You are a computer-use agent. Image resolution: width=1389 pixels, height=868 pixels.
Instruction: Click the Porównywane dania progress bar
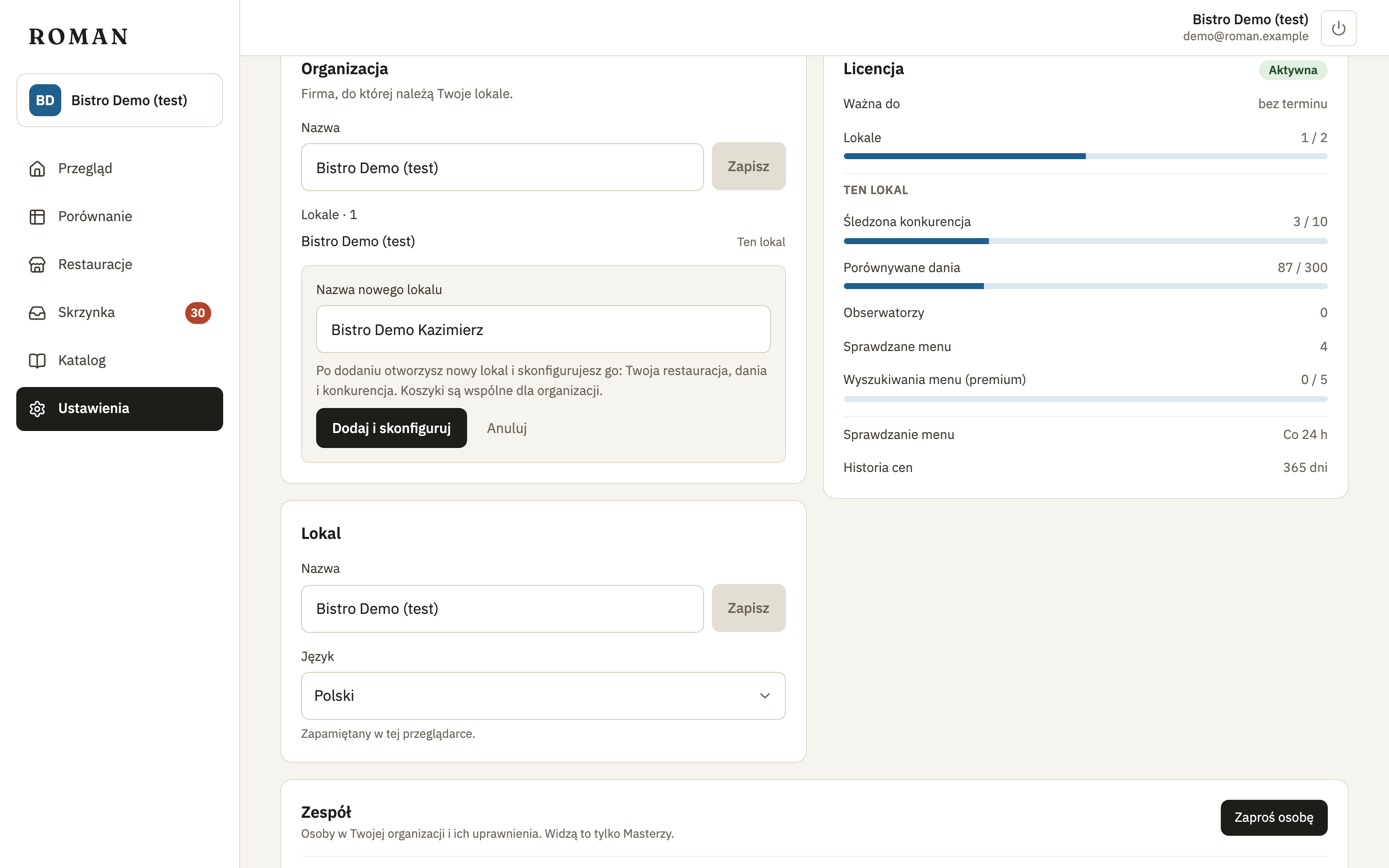tap(1085, 286)
